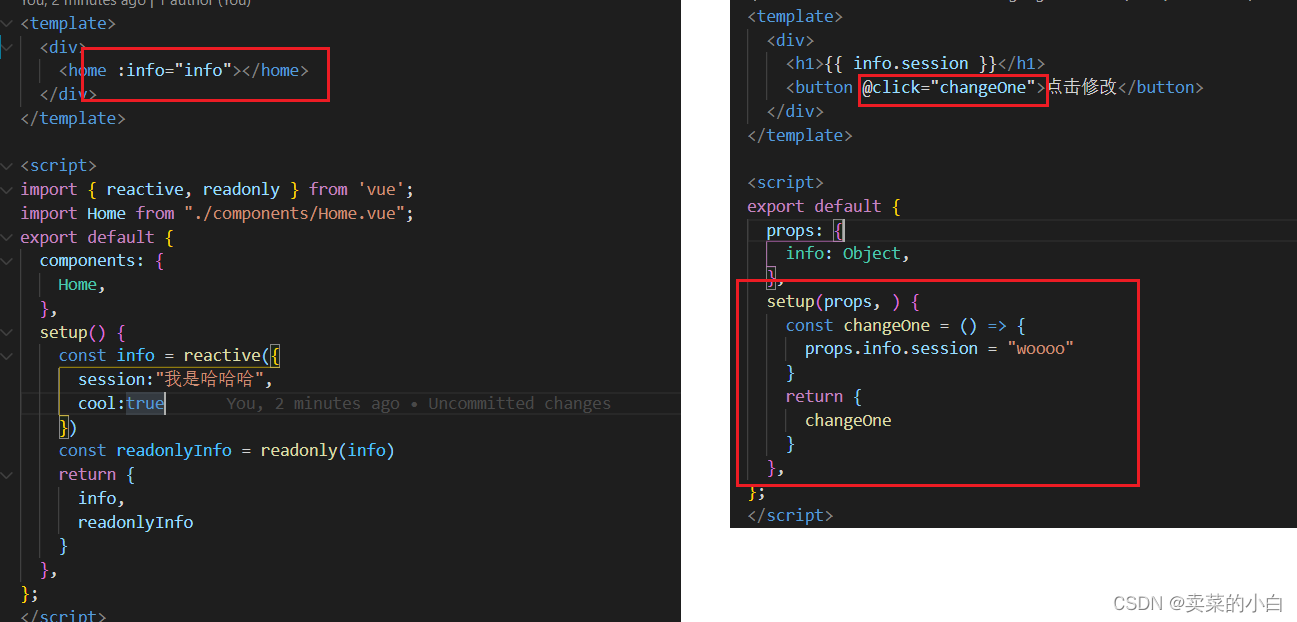Select the "./components/Home.vue" import path string
The image size is (1297, 622).
[294, 213]
